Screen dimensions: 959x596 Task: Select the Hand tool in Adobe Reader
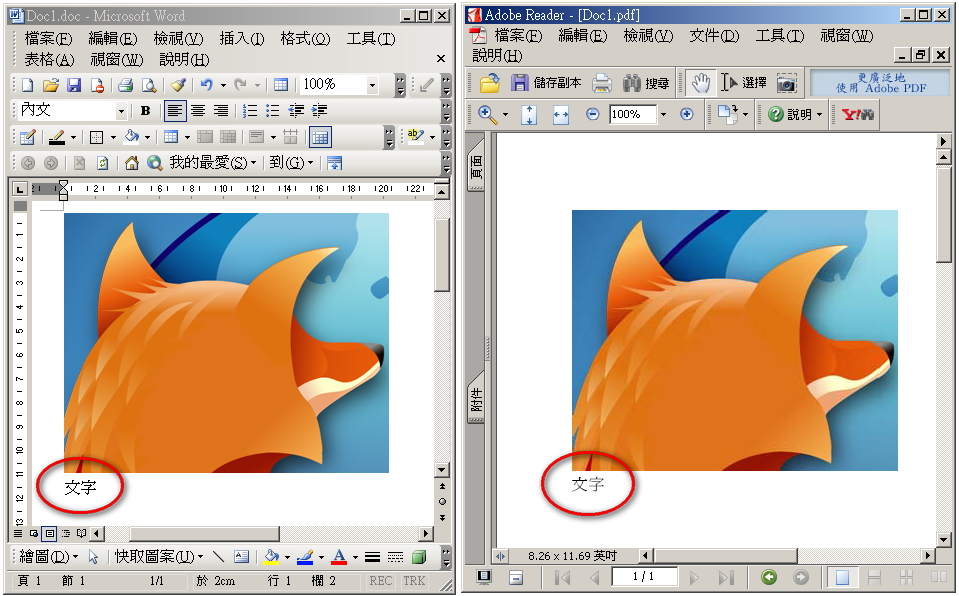(700, 83)
